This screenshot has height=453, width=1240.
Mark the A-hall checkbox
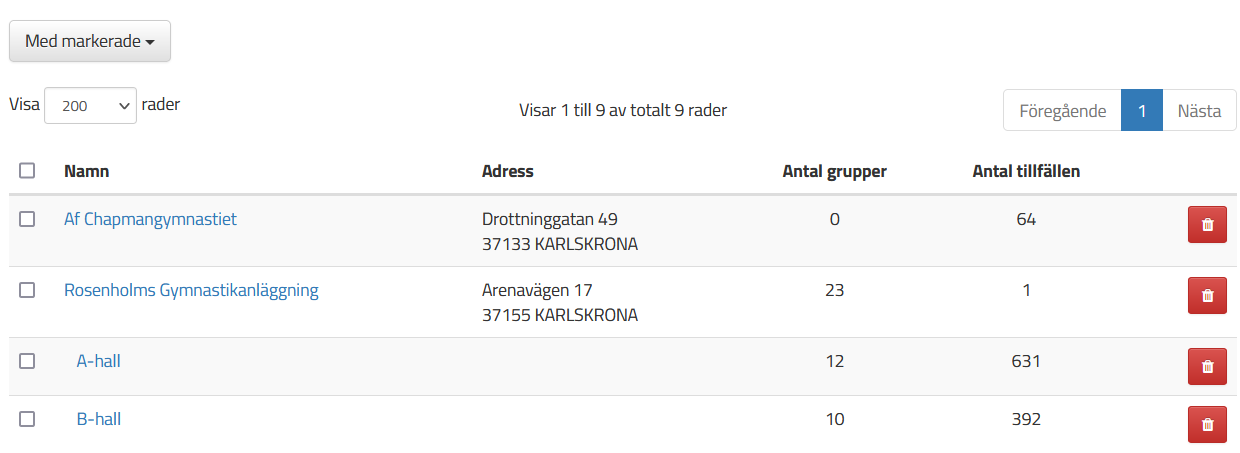click(27, 361)
